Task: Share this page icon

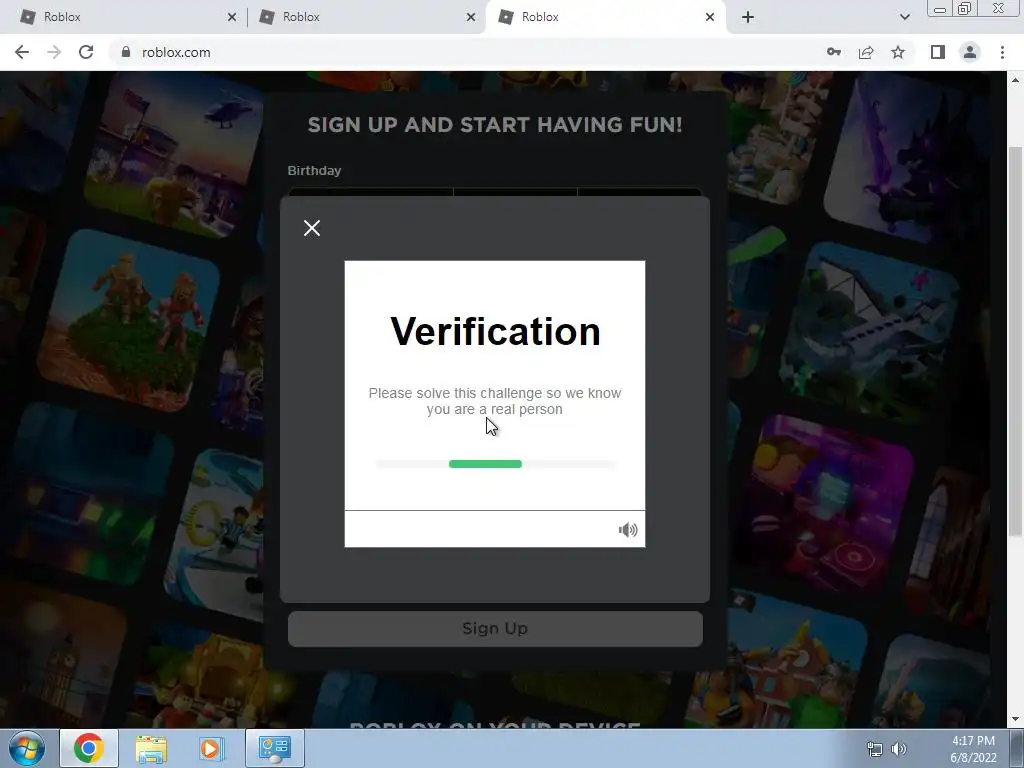Action: (866, 52)
